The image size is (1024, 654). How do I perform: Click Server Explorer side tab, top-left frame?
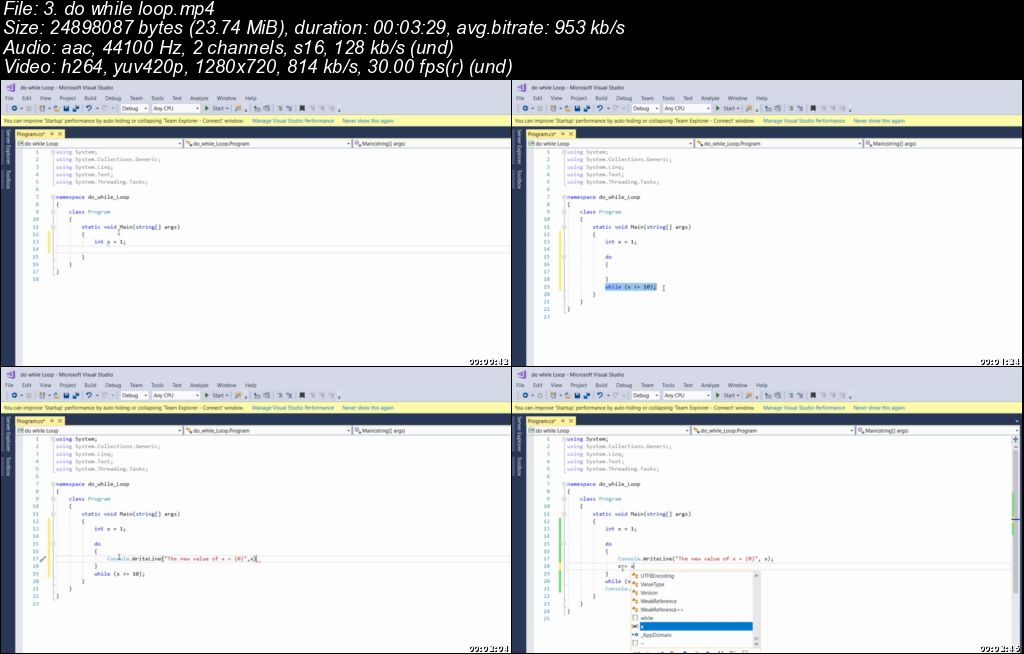click(8, 146)
